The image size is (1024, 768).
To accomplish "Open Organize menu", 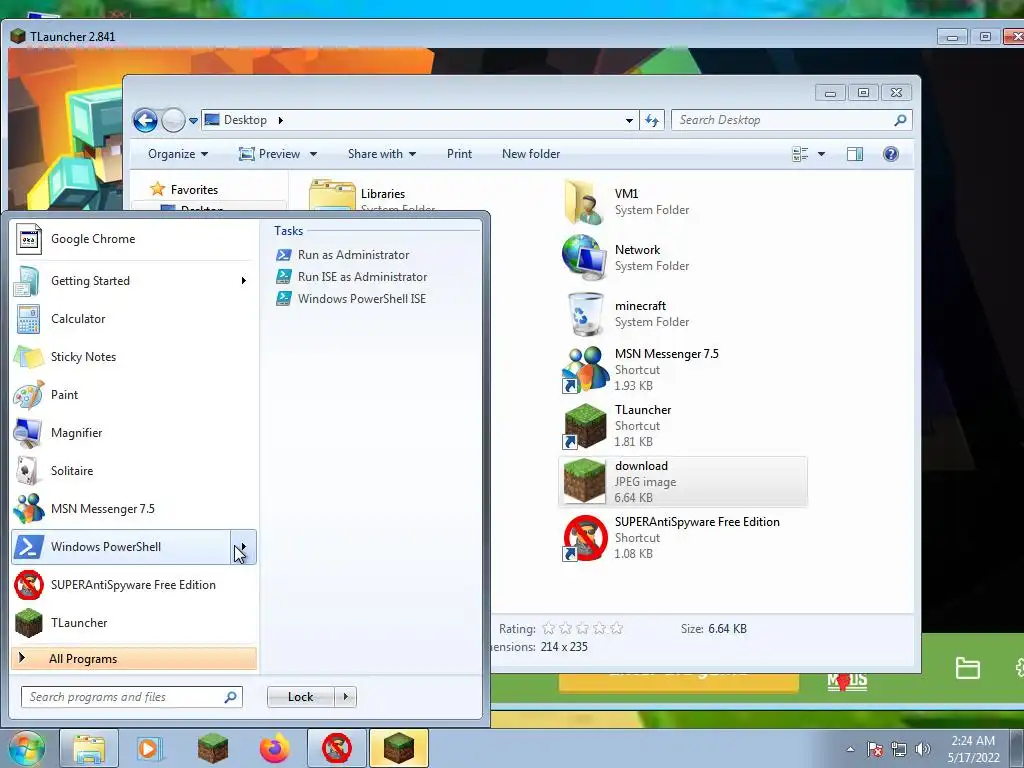I will coord(178,154).
